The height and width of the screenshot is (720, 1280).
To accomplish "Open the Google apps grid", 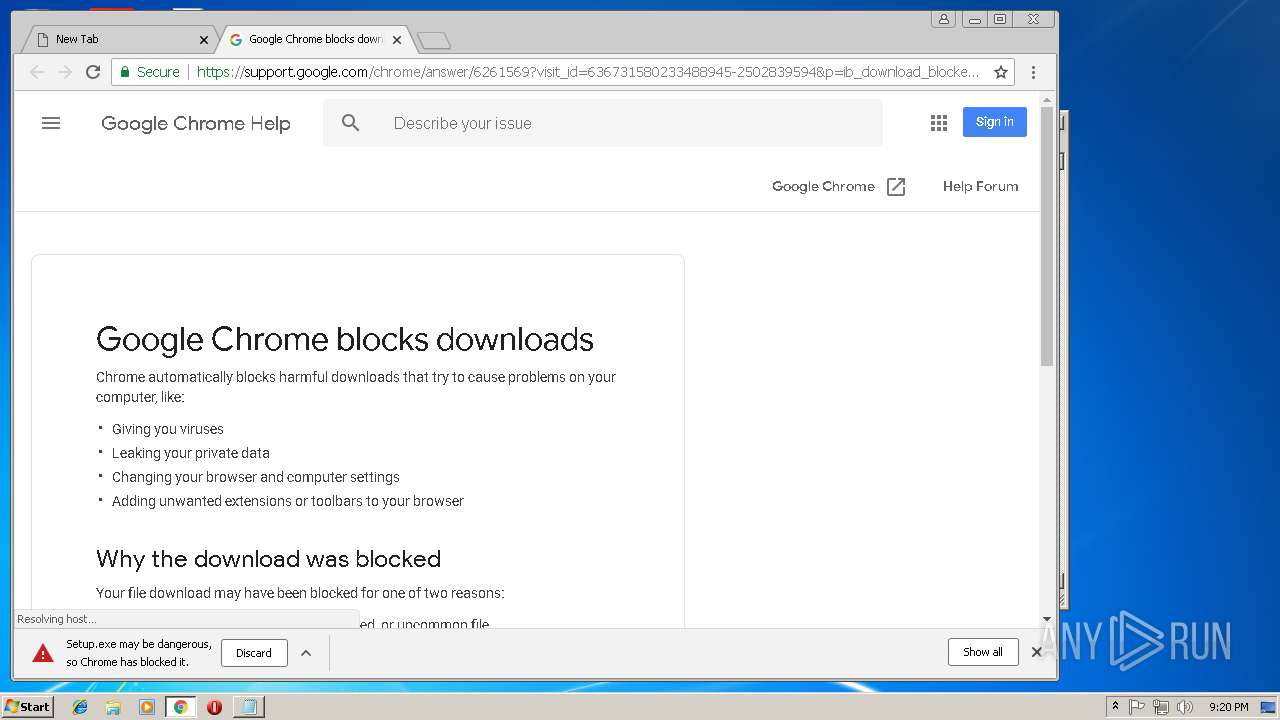I will point(939,123).
